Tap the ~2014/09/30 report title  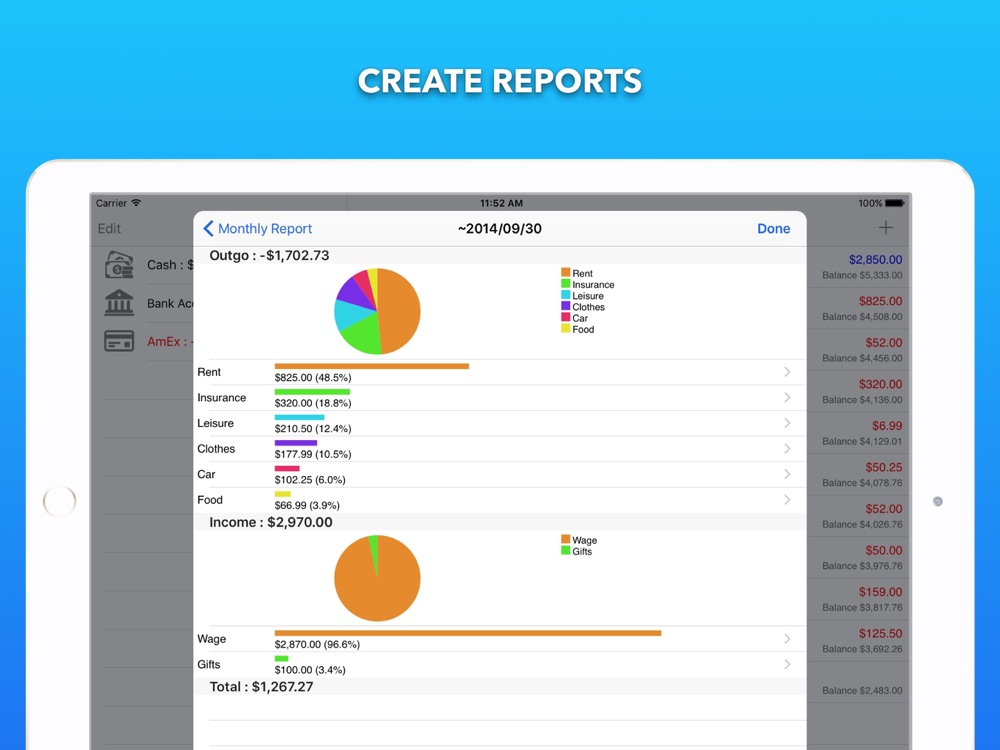tap(499, 228)
